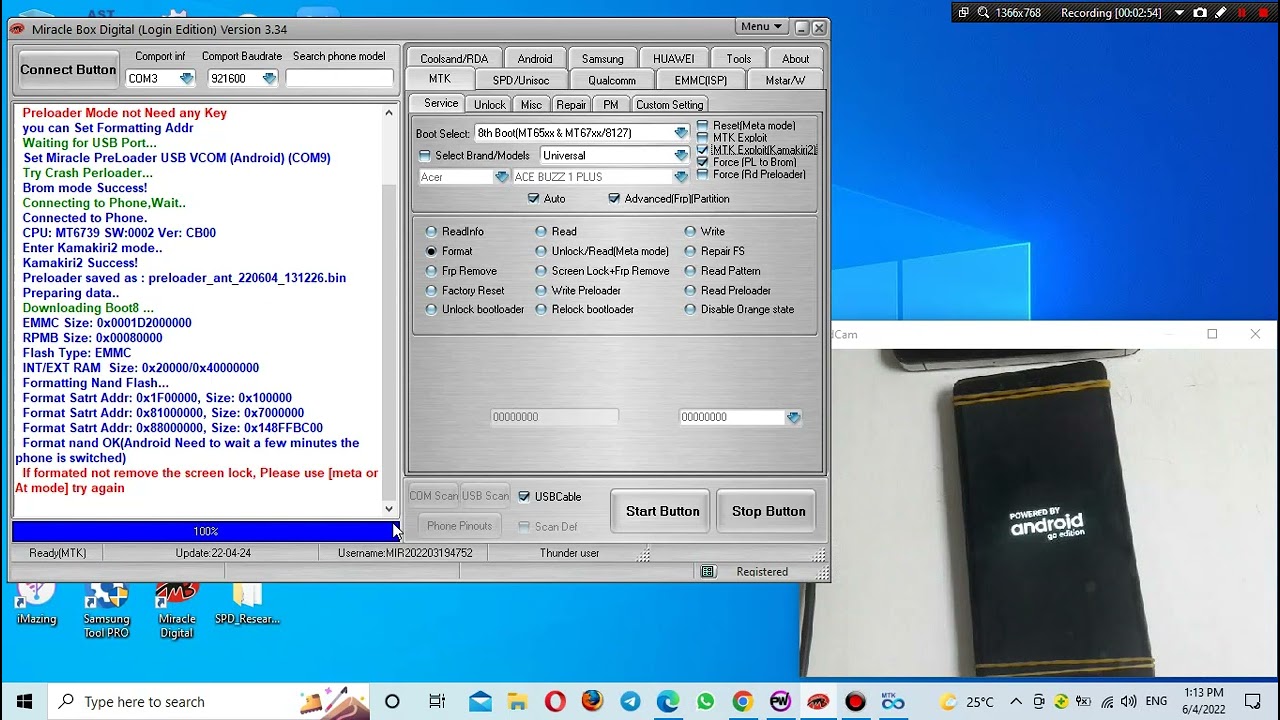Open the Windows notification center

[1252, 701]
